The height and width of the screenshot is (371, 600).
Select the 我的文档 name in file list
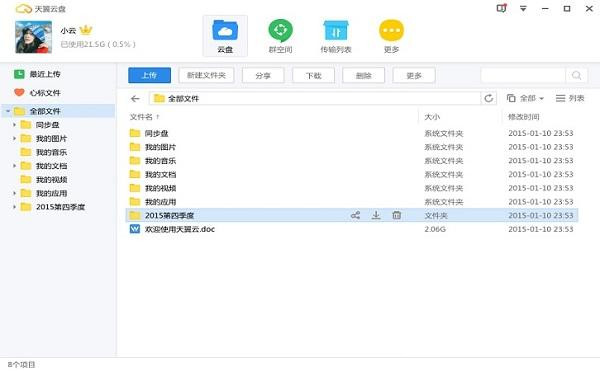pos(160,174)
